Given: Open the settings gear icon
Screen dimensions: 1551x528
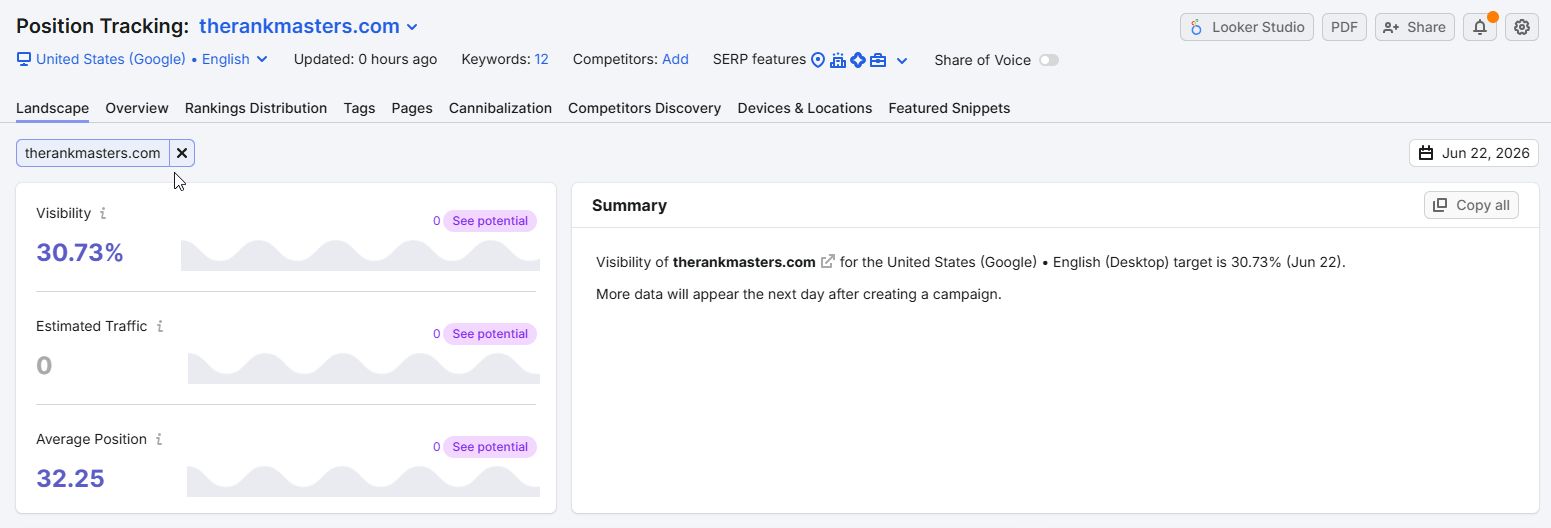Looking at the screenshot, I should 1522,27.
